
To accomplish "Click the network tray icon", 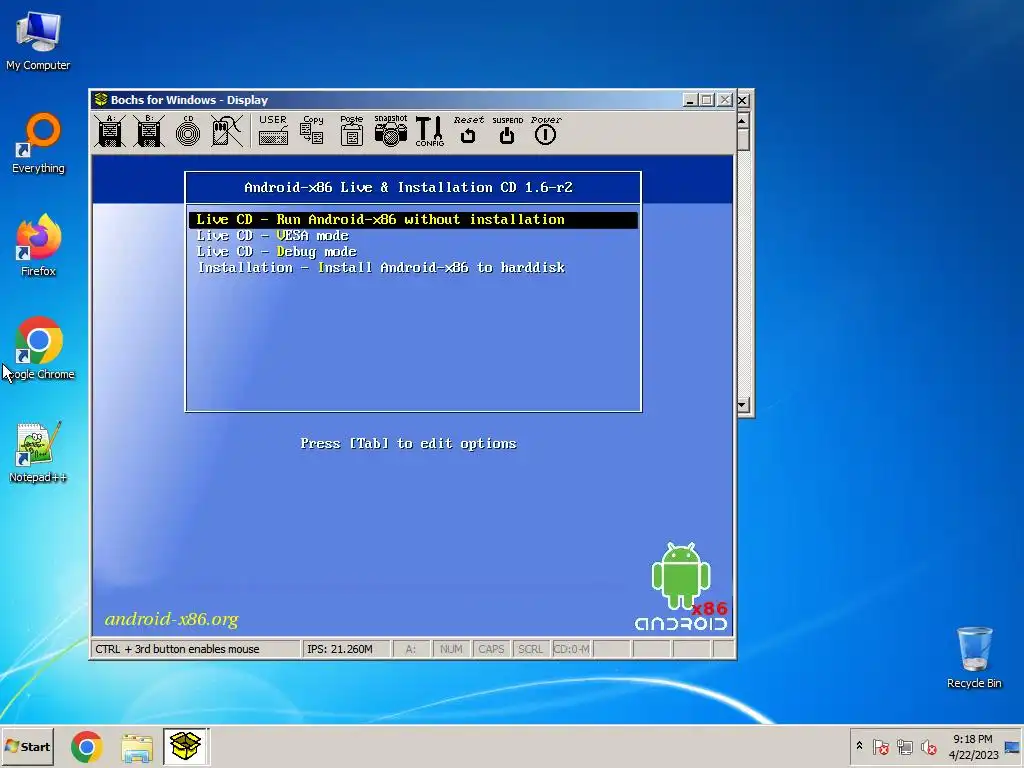I will [x=904, y=746].
